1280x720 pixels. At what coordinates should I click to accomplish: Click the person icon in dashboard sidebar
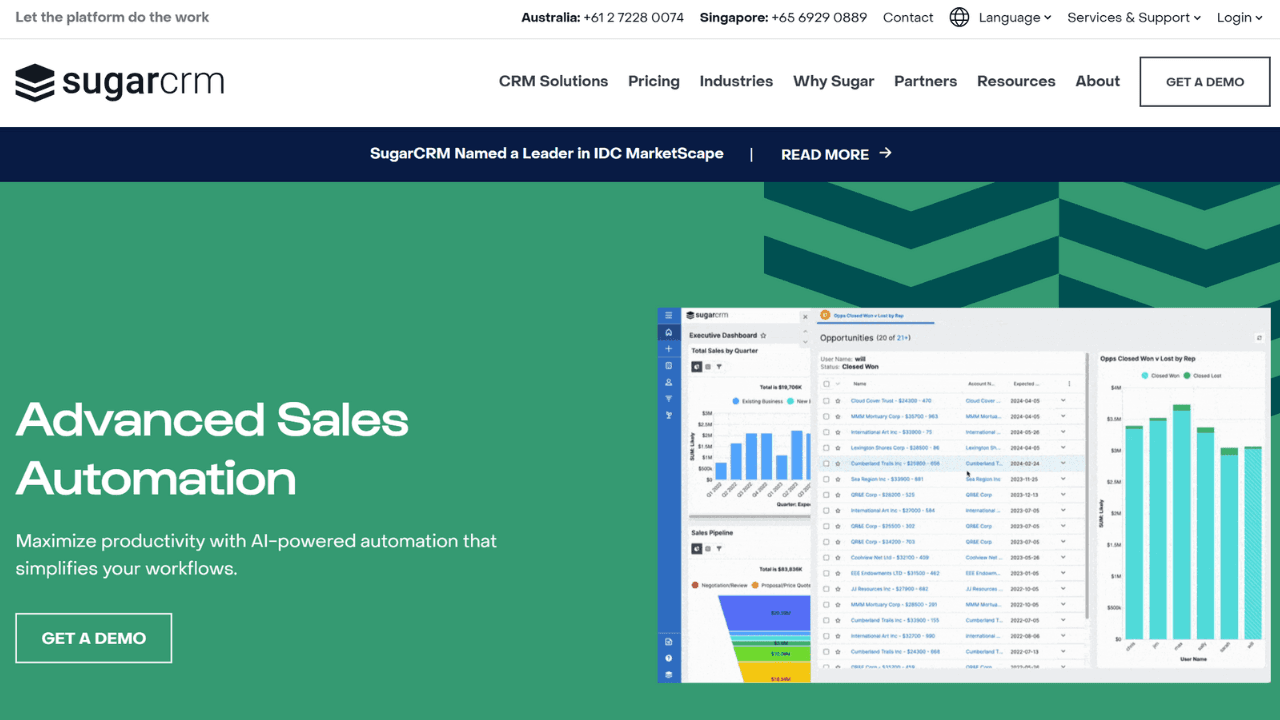(668, 382)
